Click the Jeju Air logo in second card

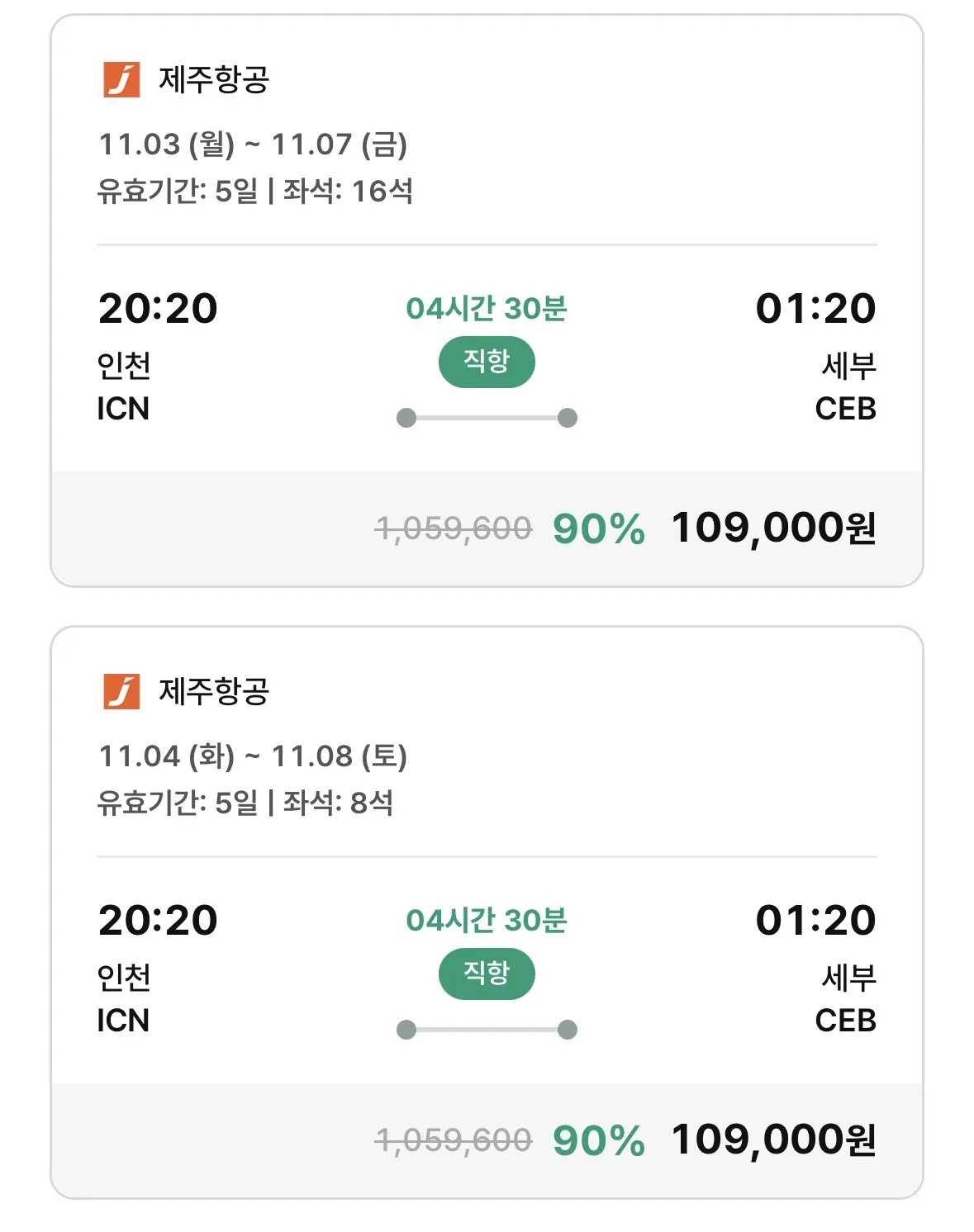[x=121, y=691]
